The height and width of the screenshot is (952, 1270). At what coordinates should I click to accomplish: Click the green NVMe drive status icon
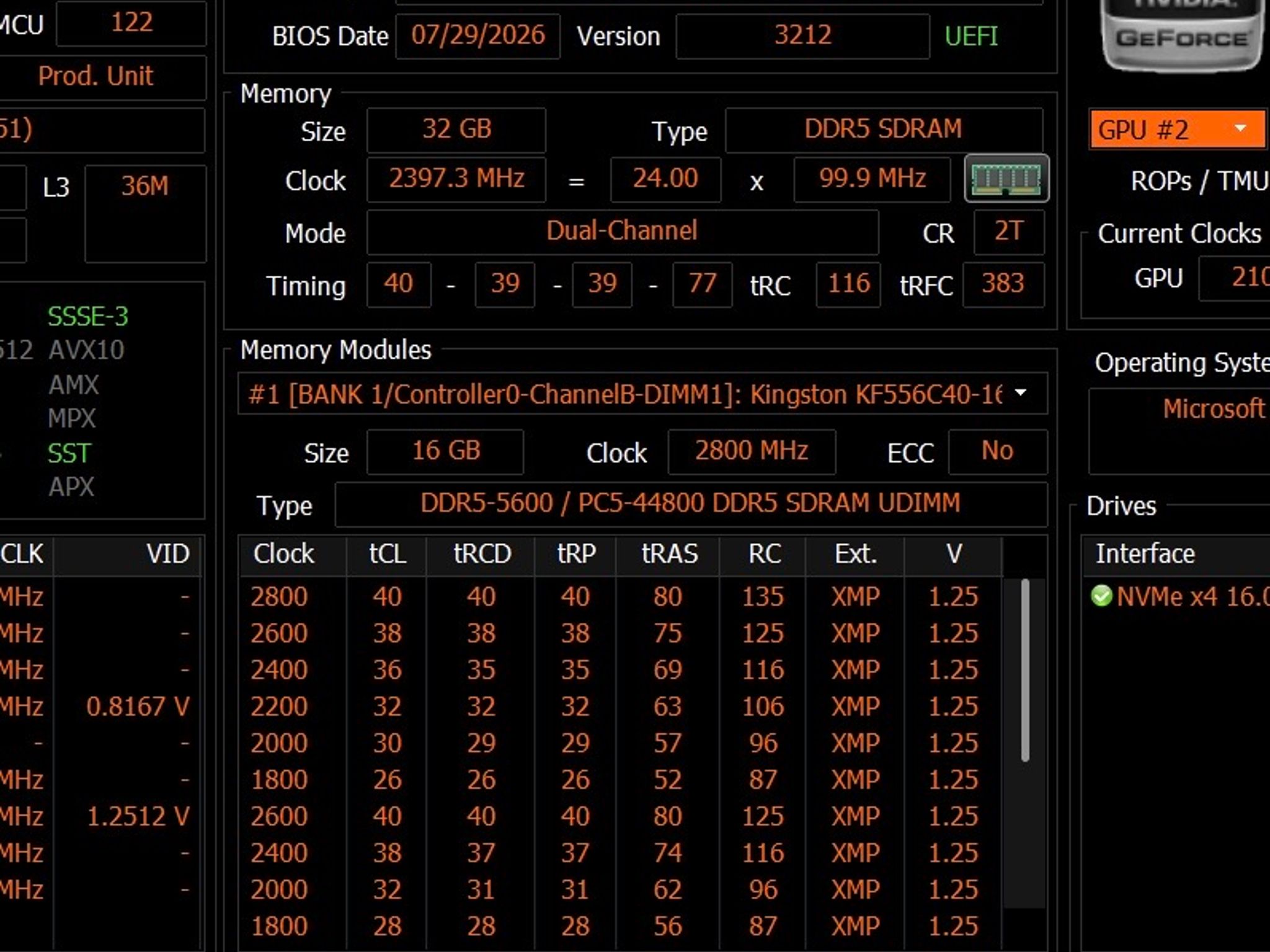[1101, 596]
